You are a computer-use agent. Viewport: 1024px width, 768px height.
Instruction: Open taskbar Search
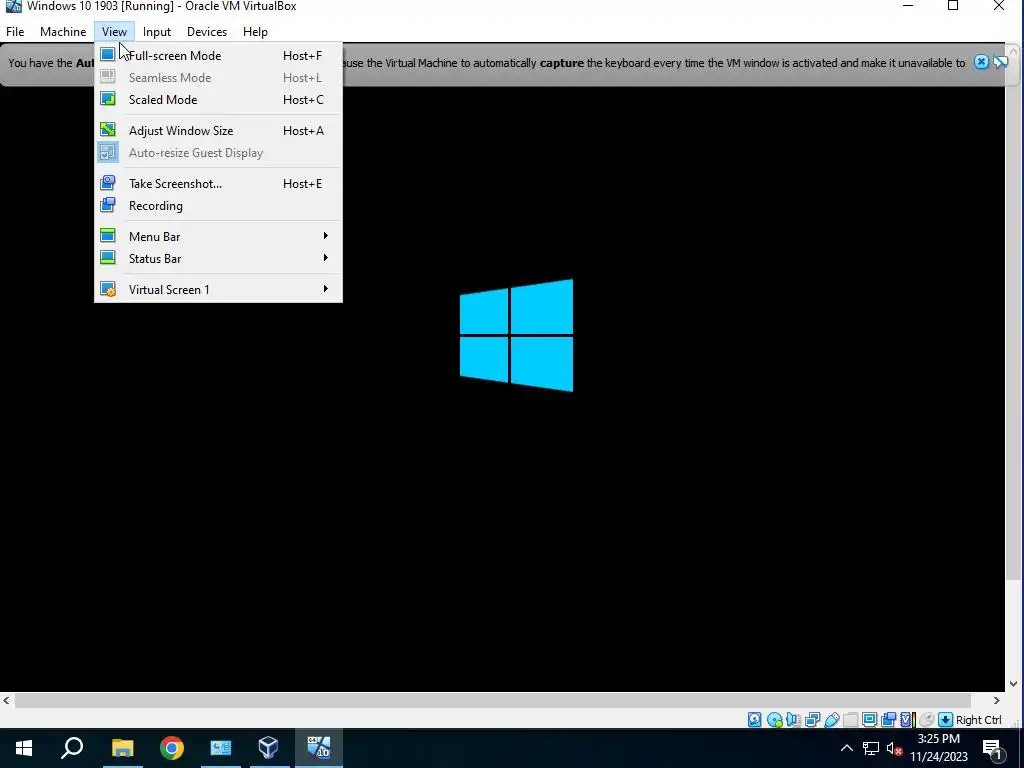click(72, 748)
